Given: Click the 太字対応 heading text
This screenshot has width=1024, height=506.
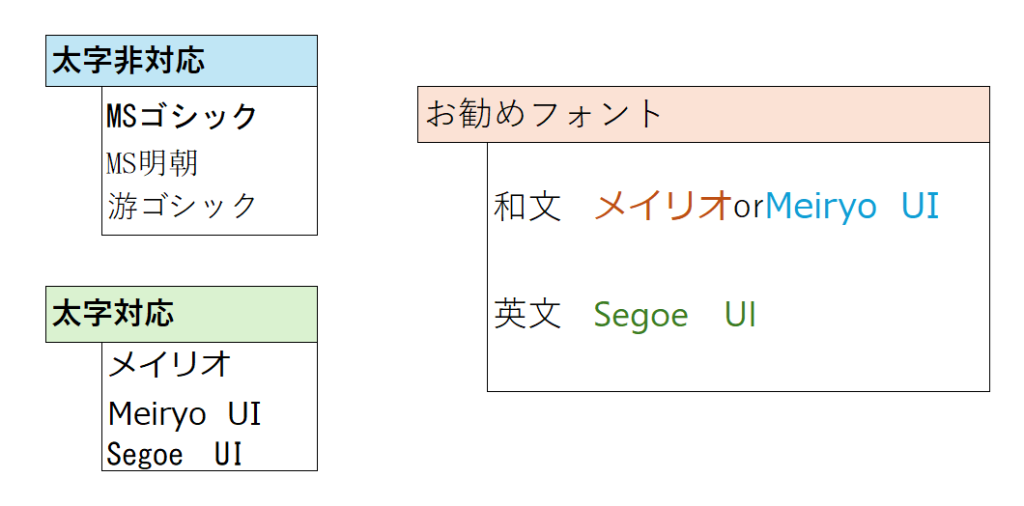Looking at the screenshot, I should pos(112,314).
